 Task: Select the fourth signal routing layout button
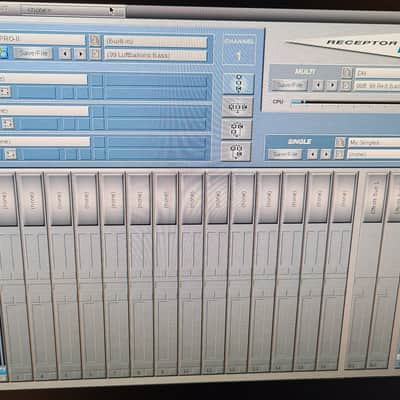tap(236, 151)
